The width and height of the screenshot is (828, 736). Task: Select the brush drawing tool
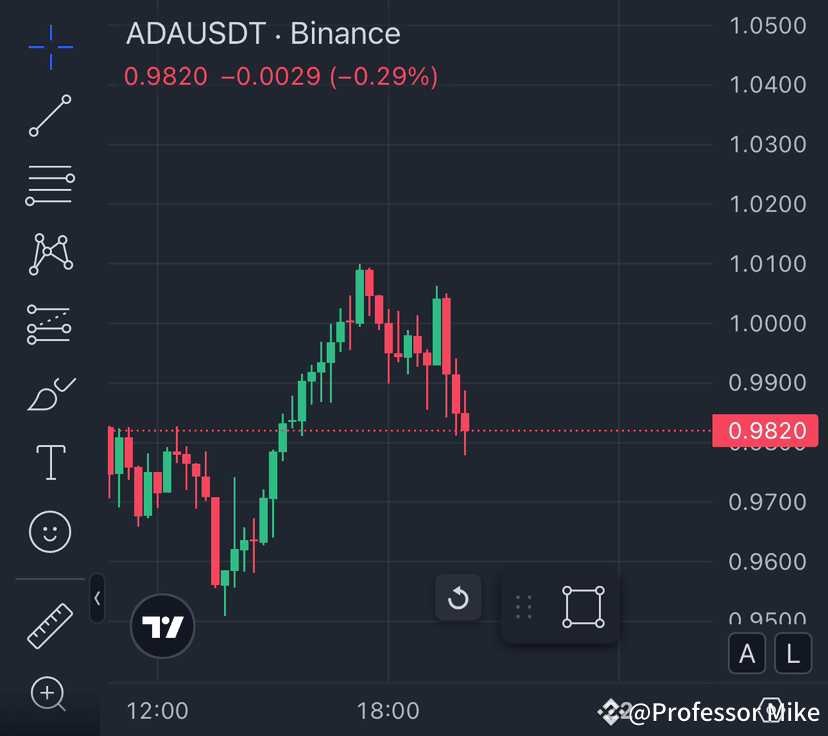49,393
